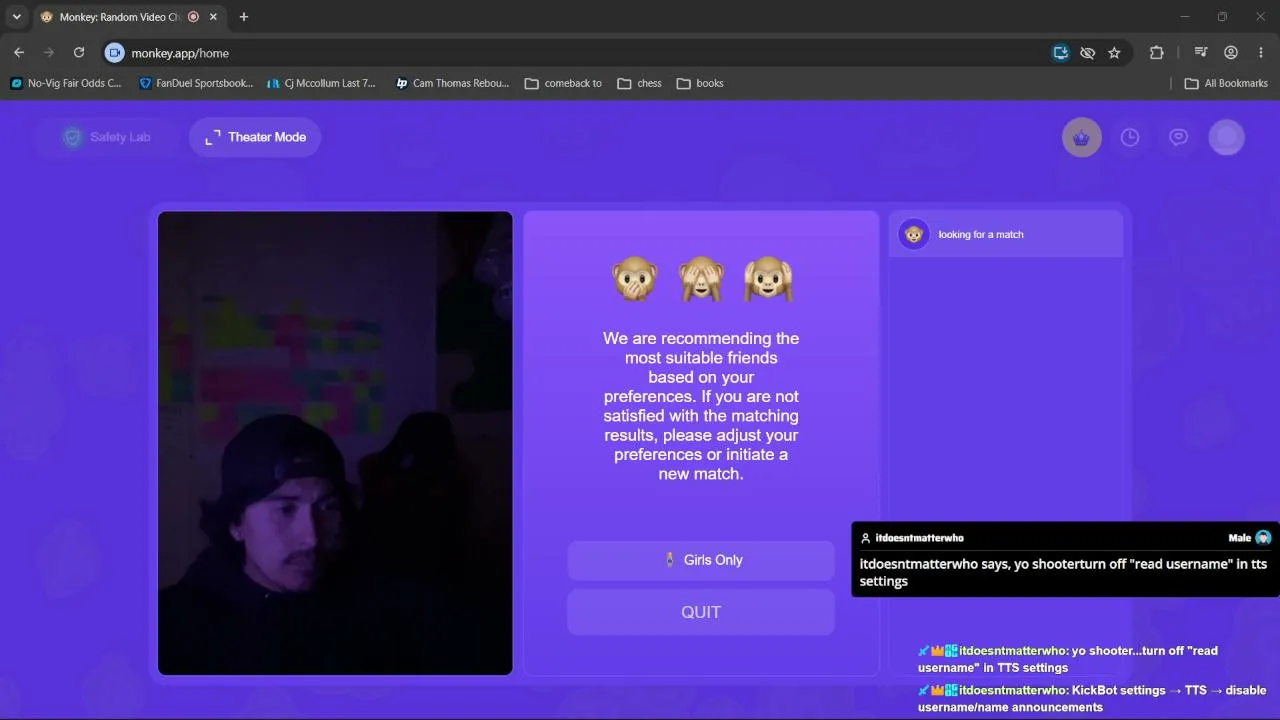Open the match history clock icon
Viewport: 1280px width, 720px height.
(x=1130, y=138)
